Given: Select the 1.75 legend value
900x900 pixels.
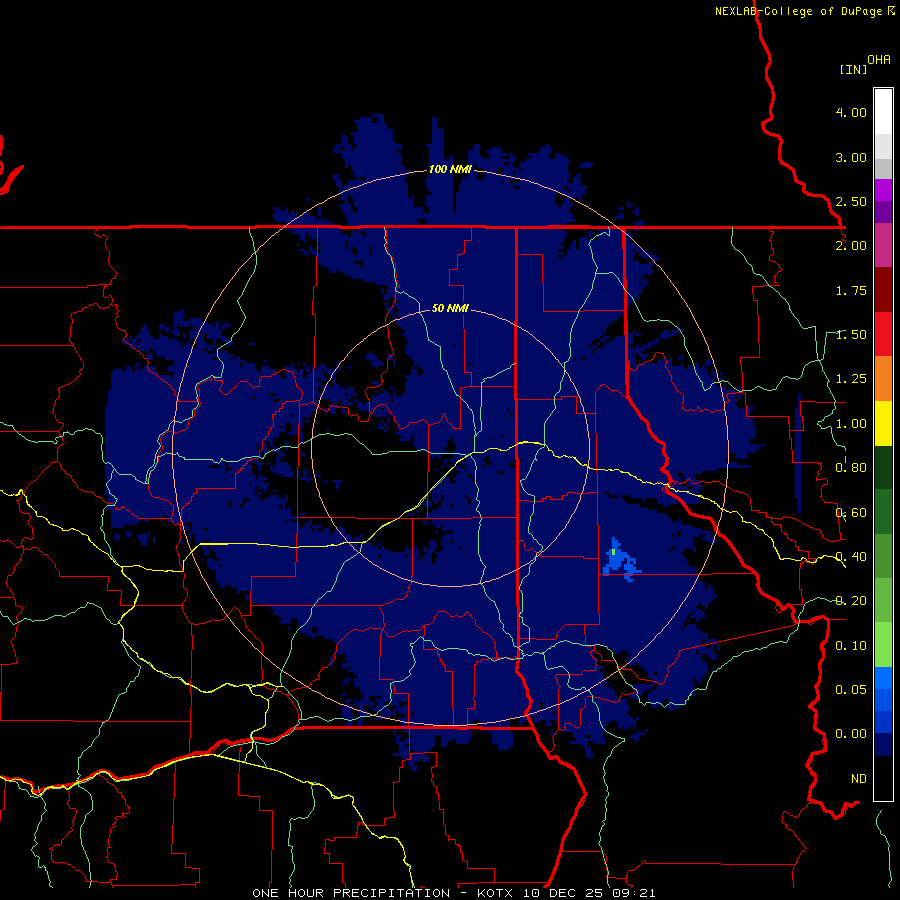Looking at the screenshot, I should 851,290.
